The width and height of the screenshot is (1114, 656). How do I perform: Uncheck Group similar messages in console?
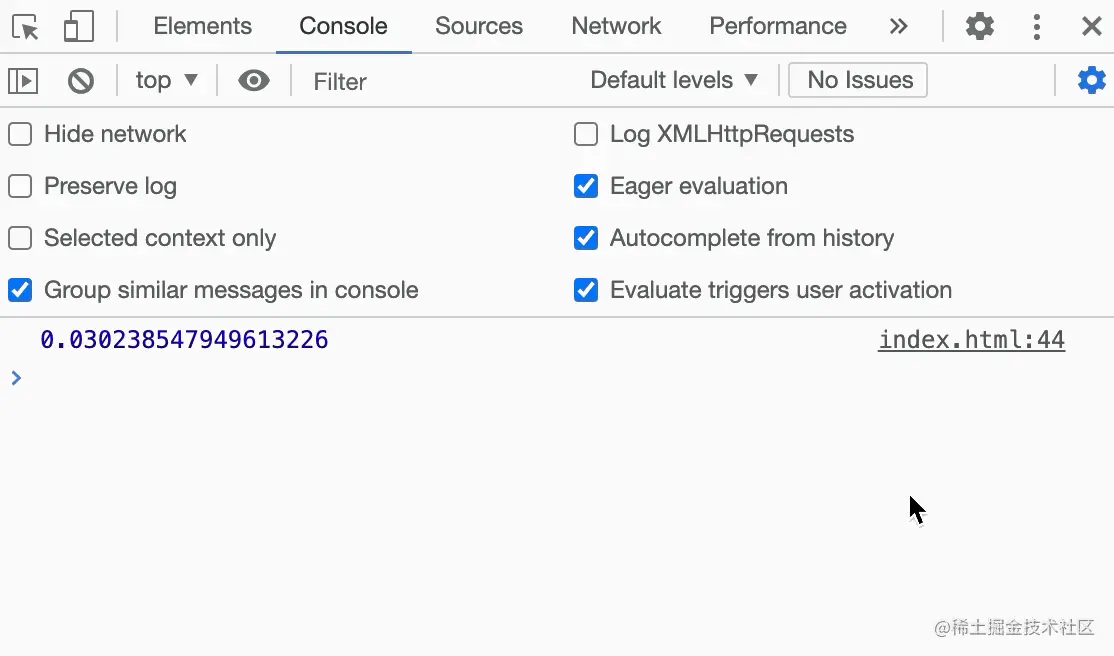(20, 290)
